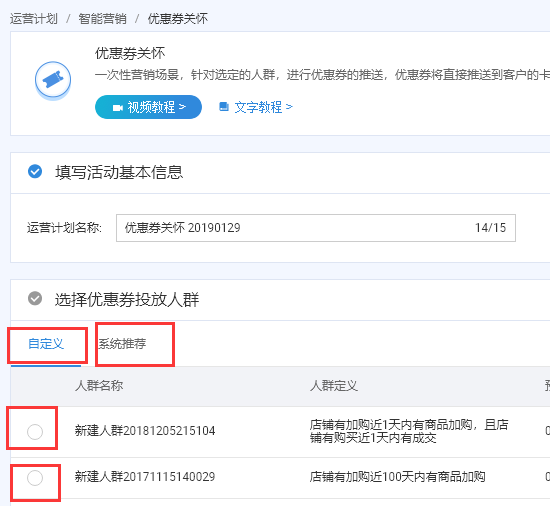Switch to the 系统推荐 tab

[x=122, y=344]
